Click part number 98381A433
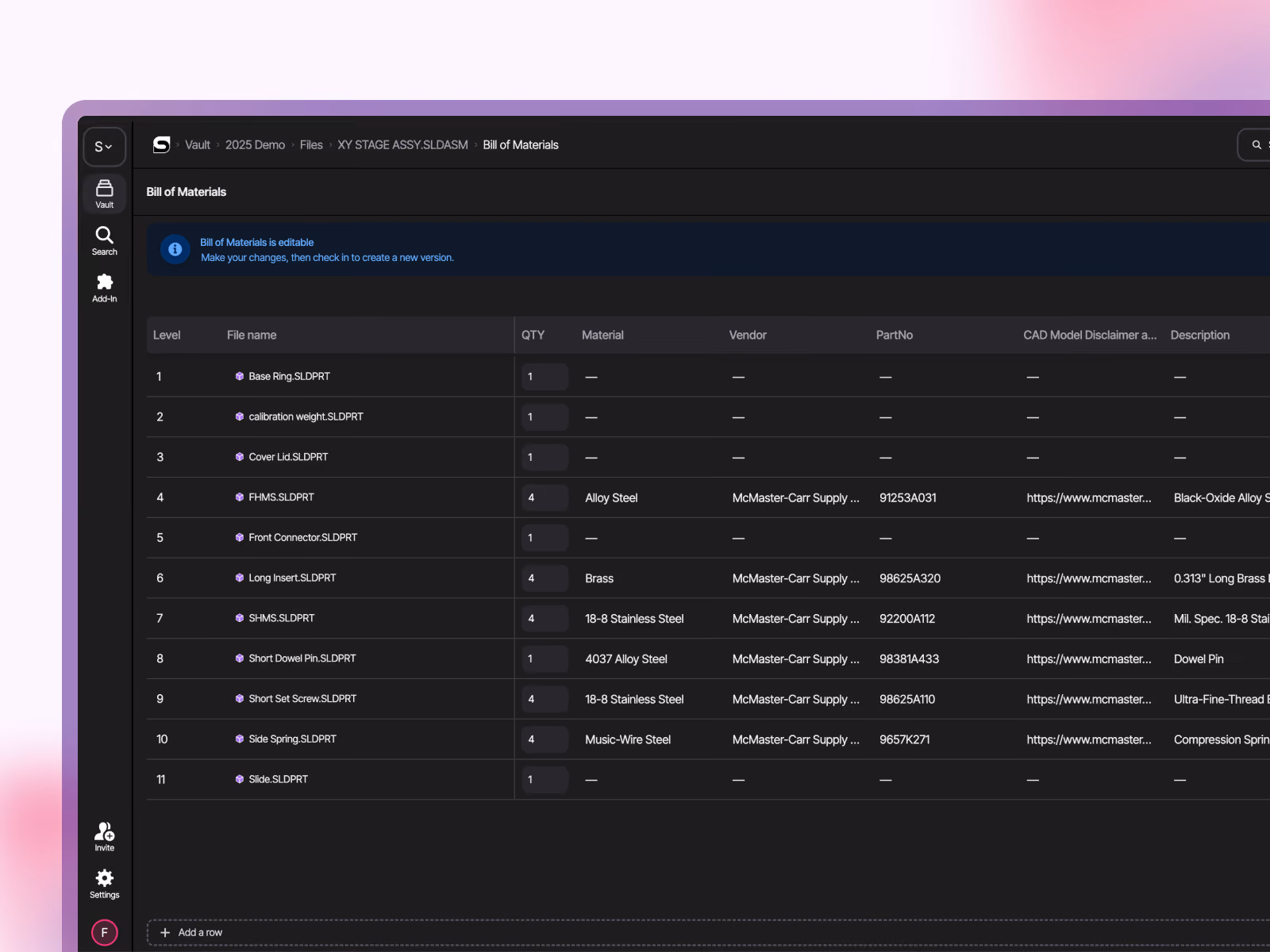 tap(910, 659)
